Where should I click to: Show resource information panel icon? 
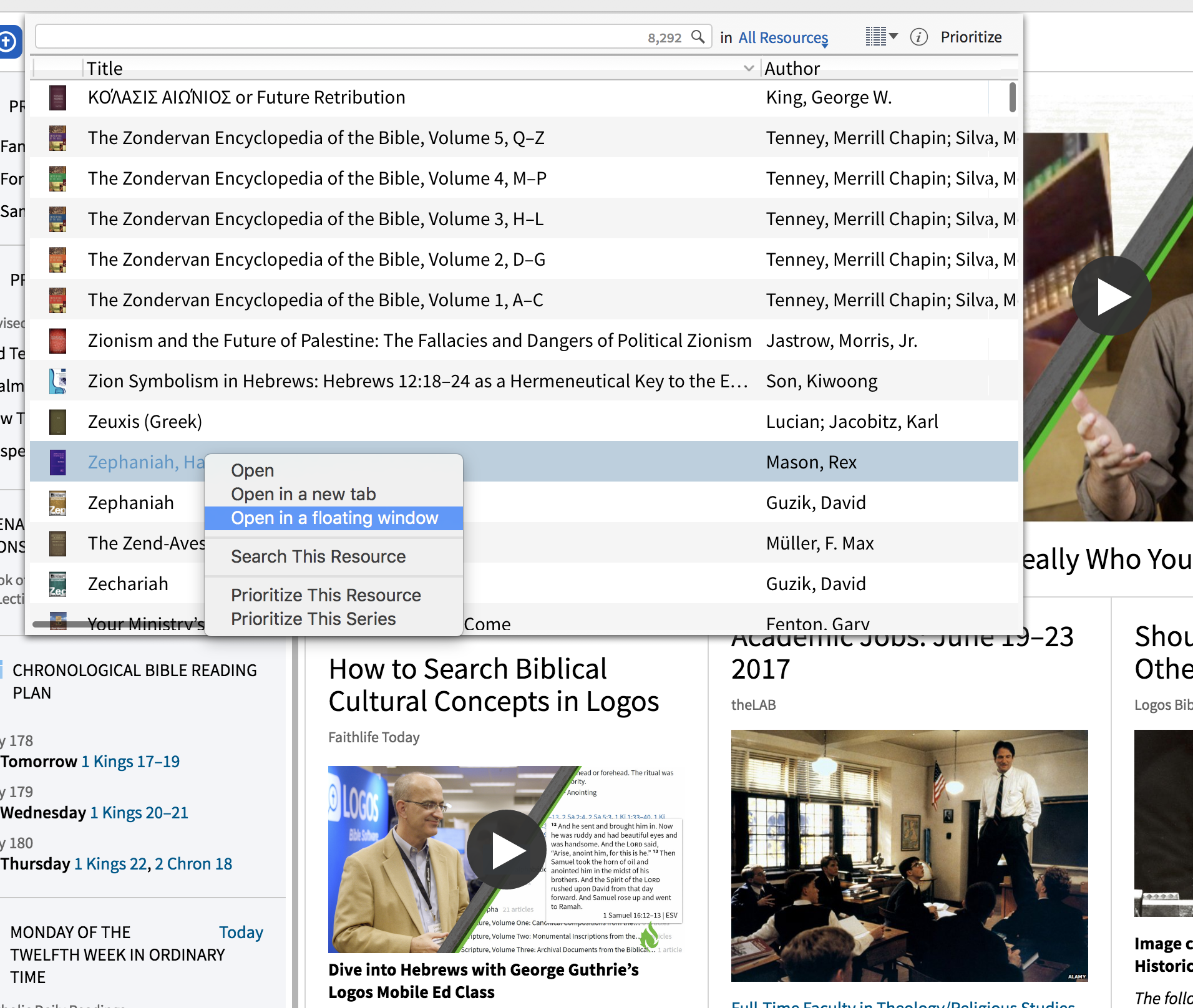click(918, 37)
